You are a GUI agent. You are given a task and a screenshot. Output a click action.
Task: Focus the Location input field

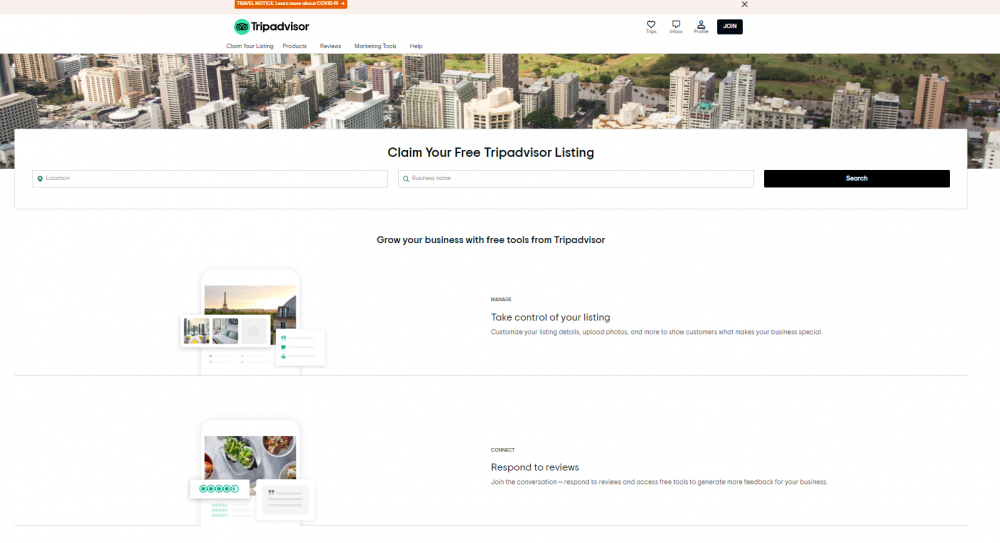coord(210,179)
